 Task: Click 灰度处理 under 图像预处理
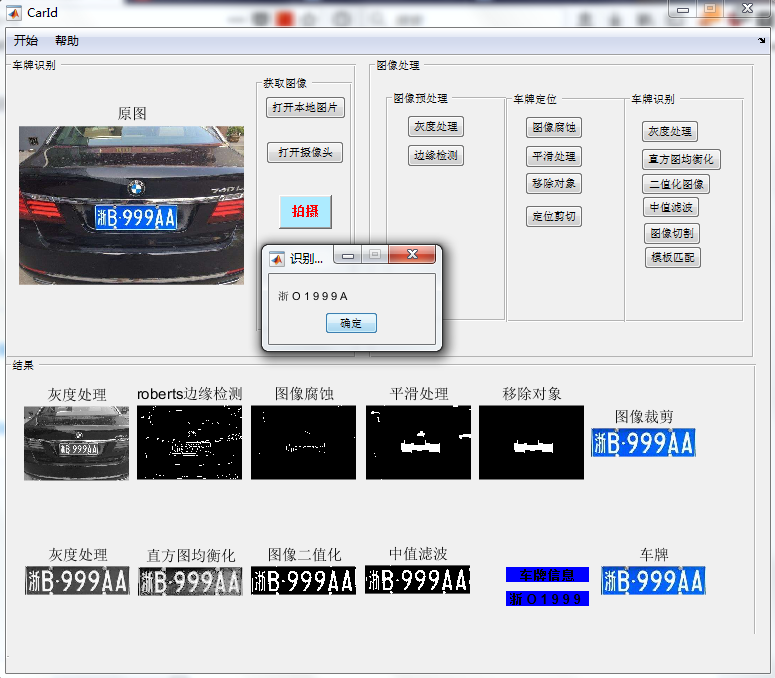pyautogui.click(x=436, y=127)
